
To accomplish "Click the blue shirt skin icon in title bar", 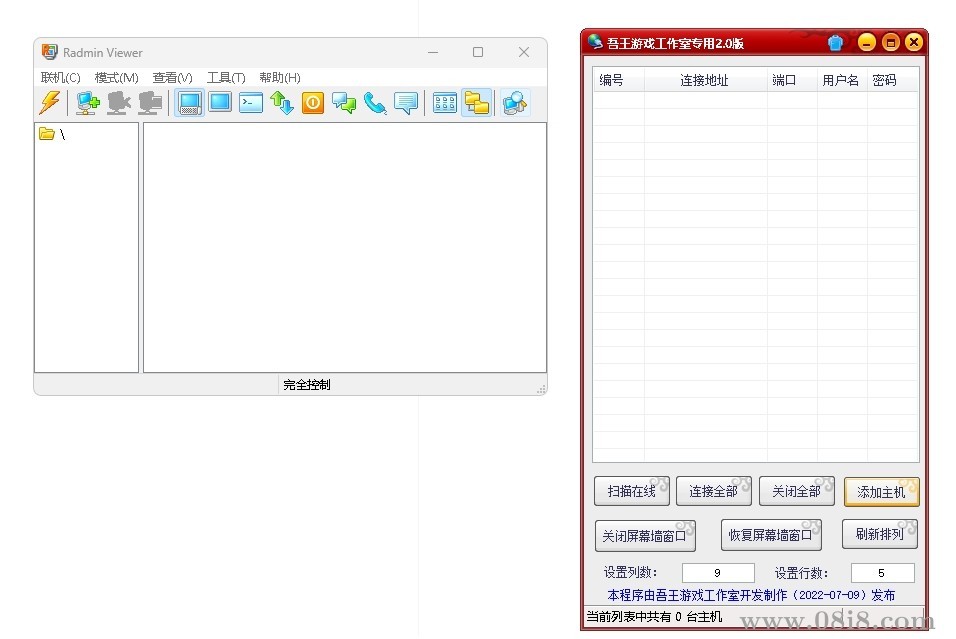I will pos(835,43).
